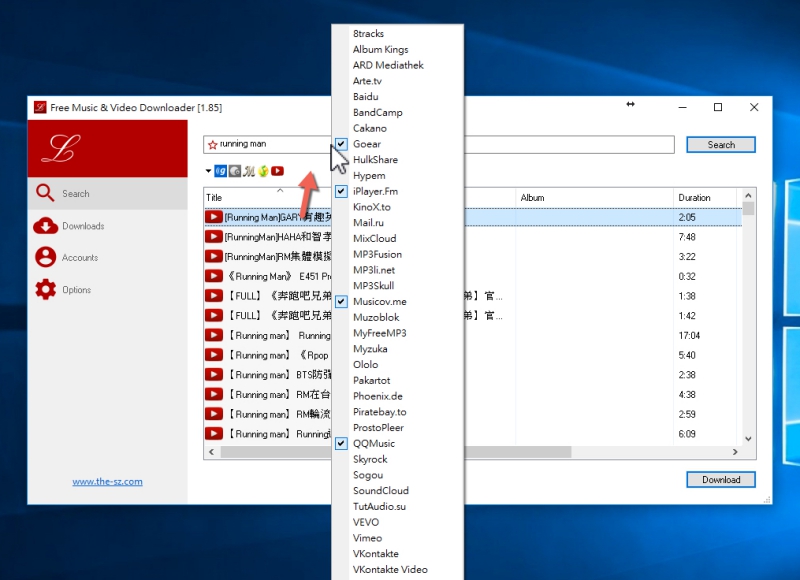Click the Goear source icon below search
Screen dimensions: 800x580
[x=220, y=171]
